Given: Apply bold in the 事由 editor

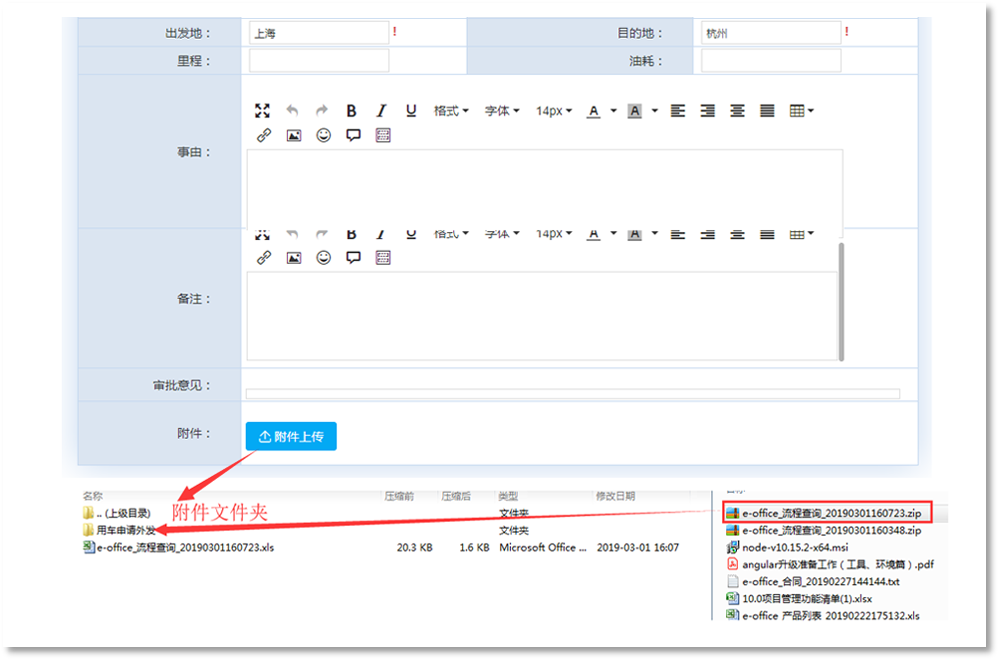Looking at the screenshot, I should [351, 110].
